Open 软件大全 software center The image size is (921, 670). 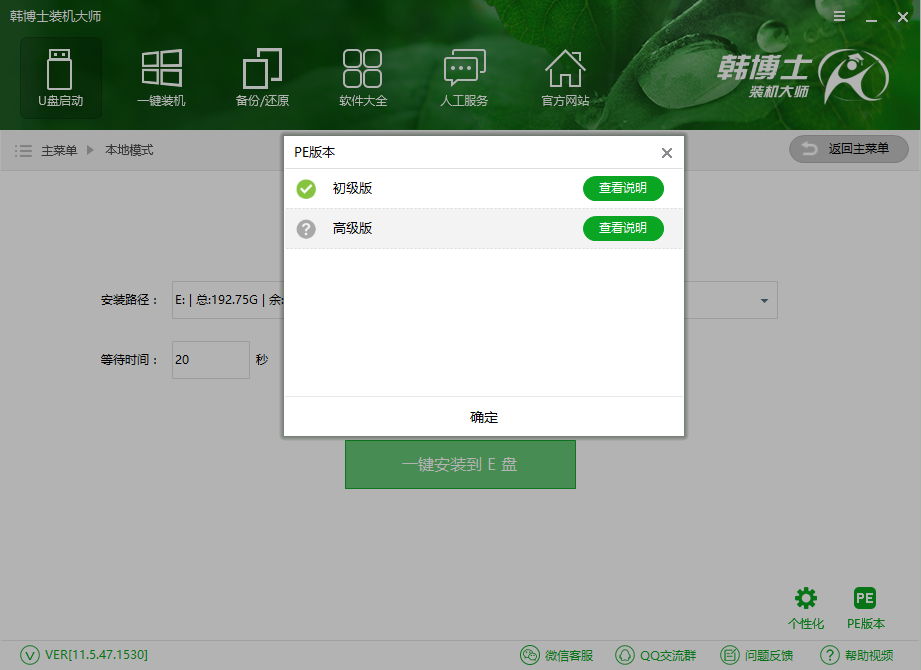pyautogui.click(x=362, y=77)
